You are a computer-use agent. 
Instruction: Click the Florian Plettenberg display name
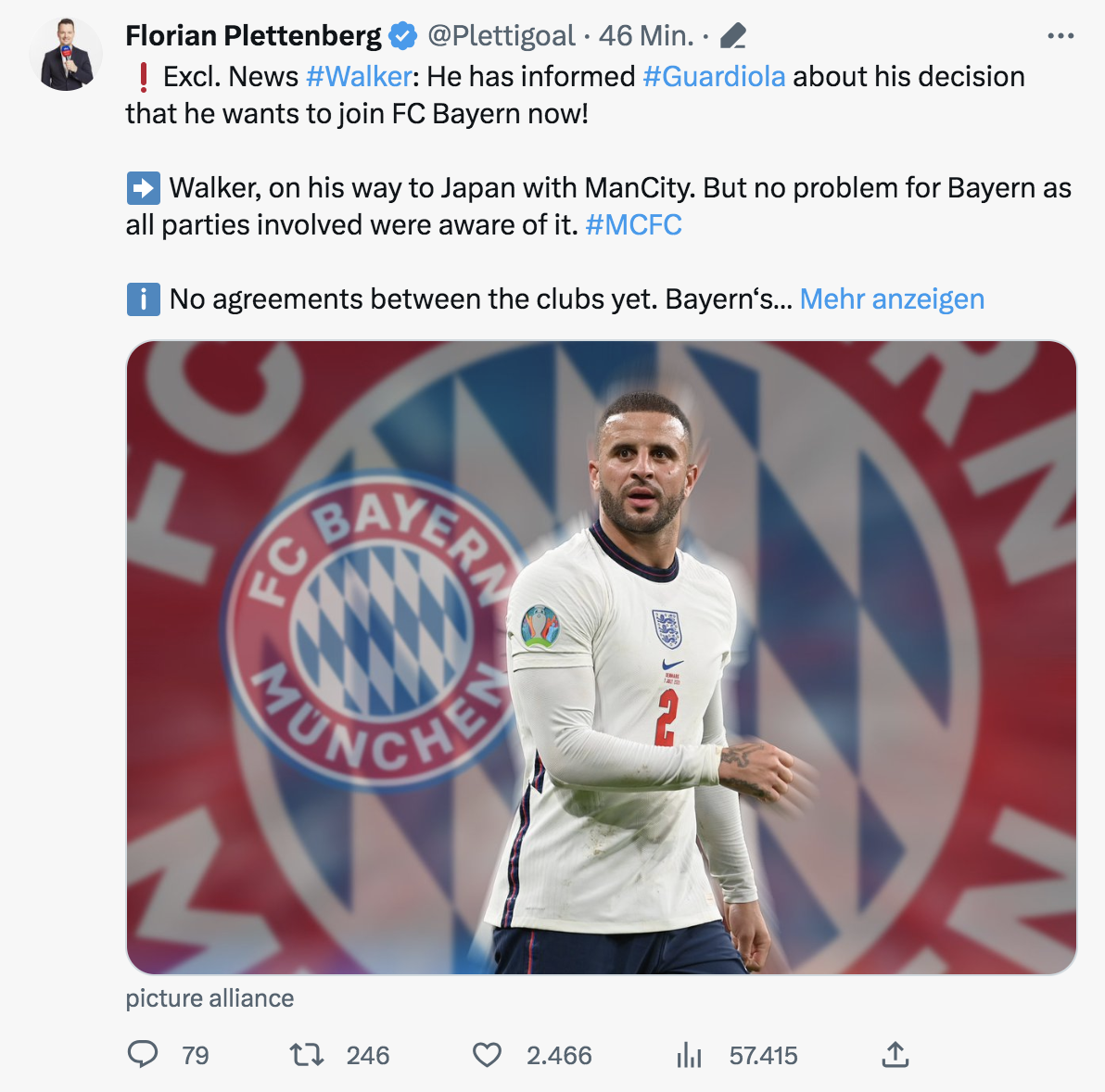click(253, 37)
